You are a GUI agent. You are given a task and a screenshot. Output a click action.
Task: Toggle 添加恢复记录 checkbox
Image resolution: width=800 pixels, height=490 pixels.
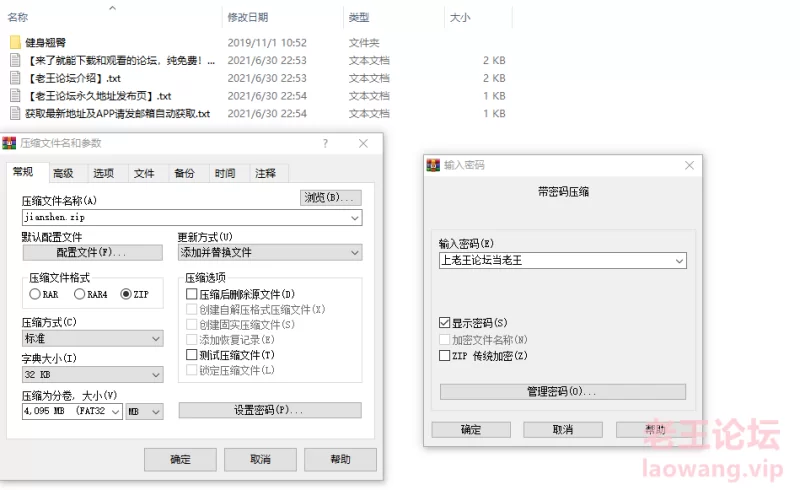[191, 339]
